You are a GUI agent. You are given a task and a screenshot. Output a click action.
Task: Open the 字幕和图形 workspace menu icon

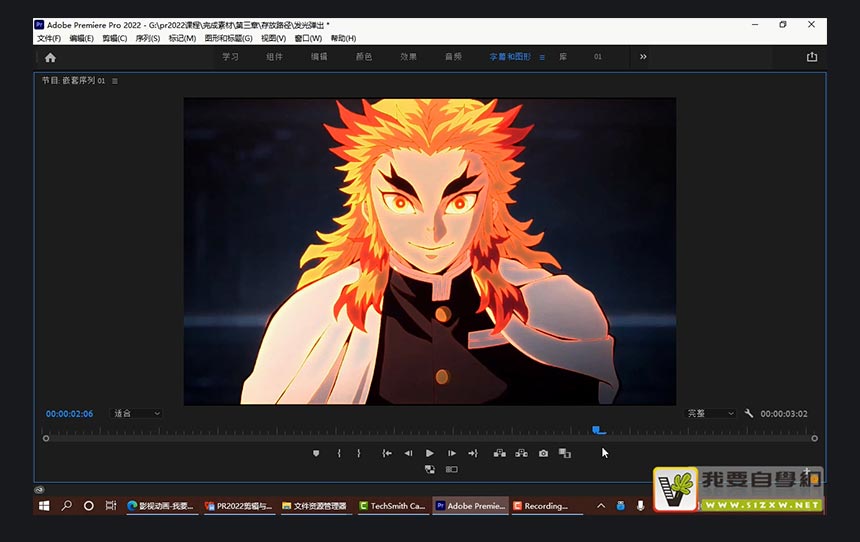[x=542, y=57]
